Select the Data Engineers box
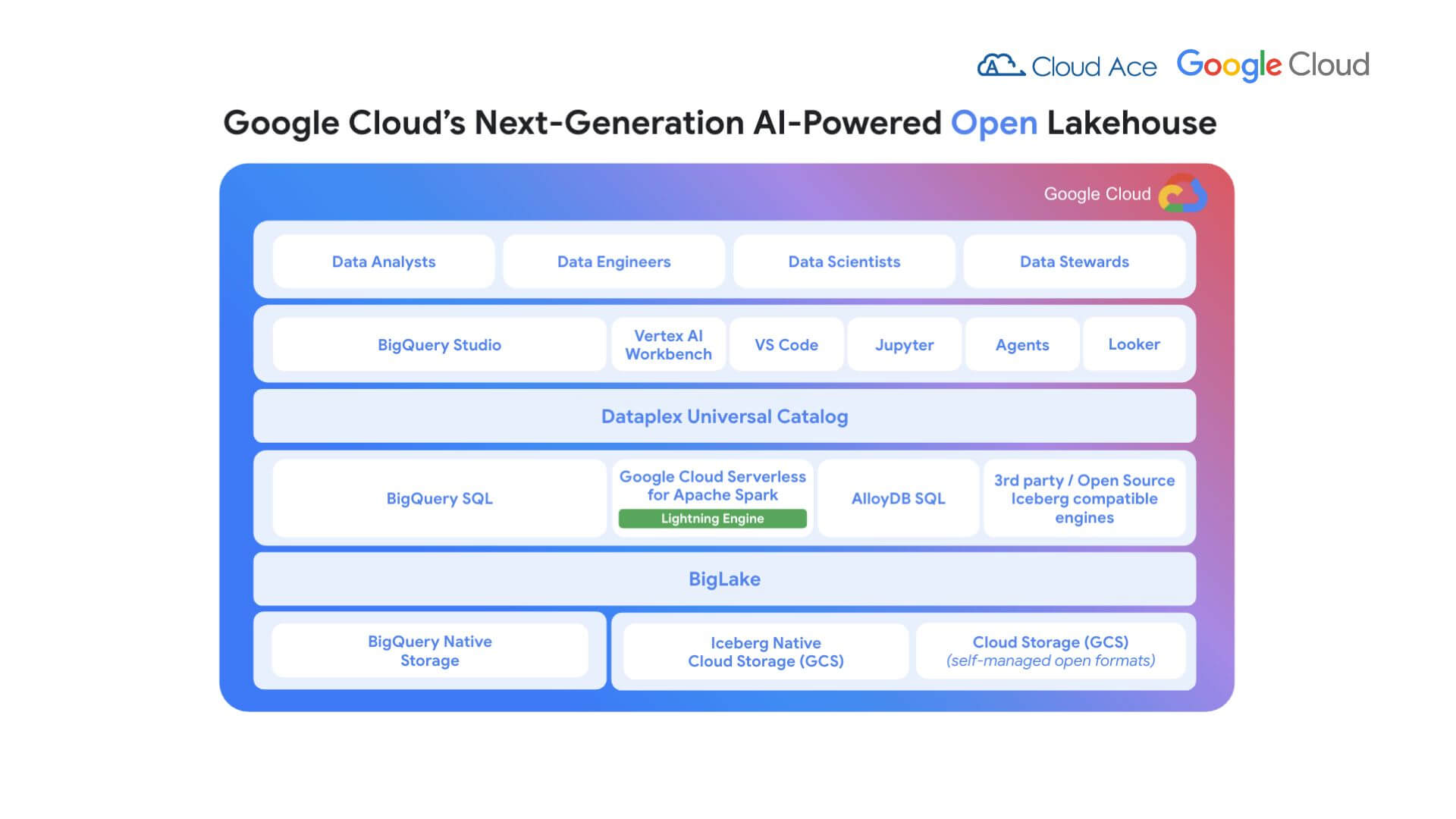 pos(613,261)
